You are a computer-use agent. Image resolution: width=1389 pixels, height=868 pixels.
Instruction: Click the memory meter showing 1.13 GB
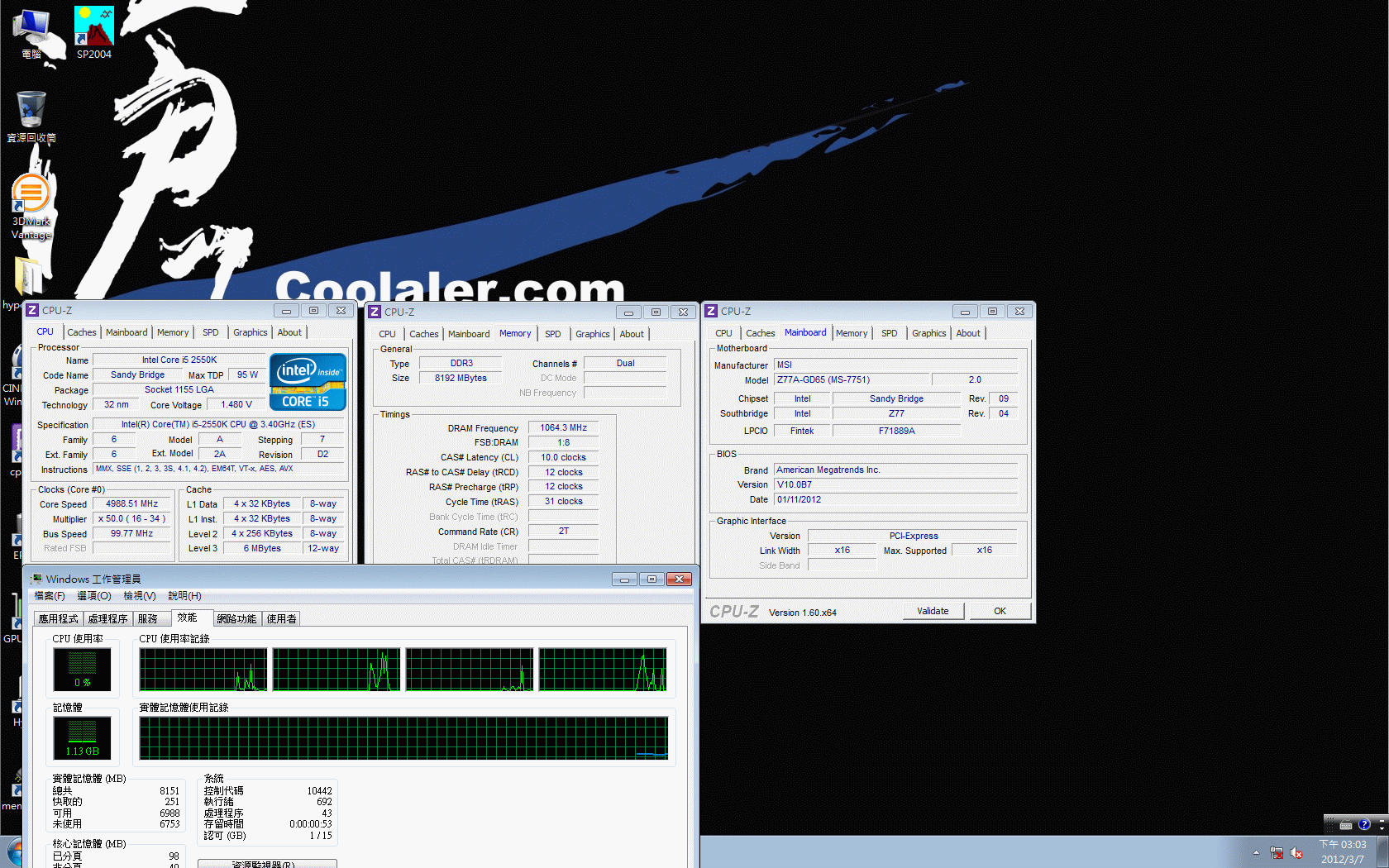pyautogui.click(x=82, y=737)
